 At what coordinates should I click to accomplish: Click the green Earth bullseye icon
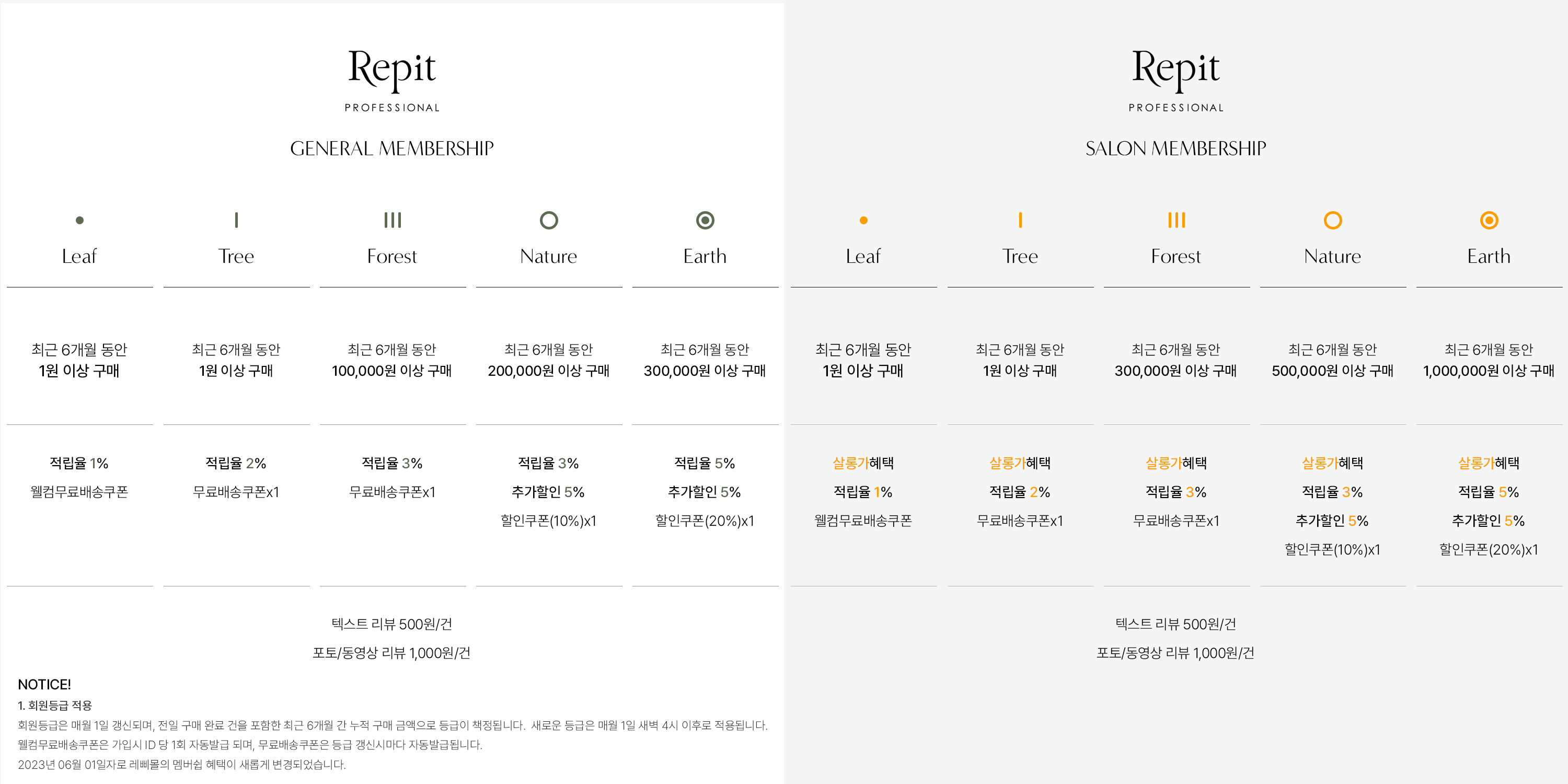click(x=705, y=220)
